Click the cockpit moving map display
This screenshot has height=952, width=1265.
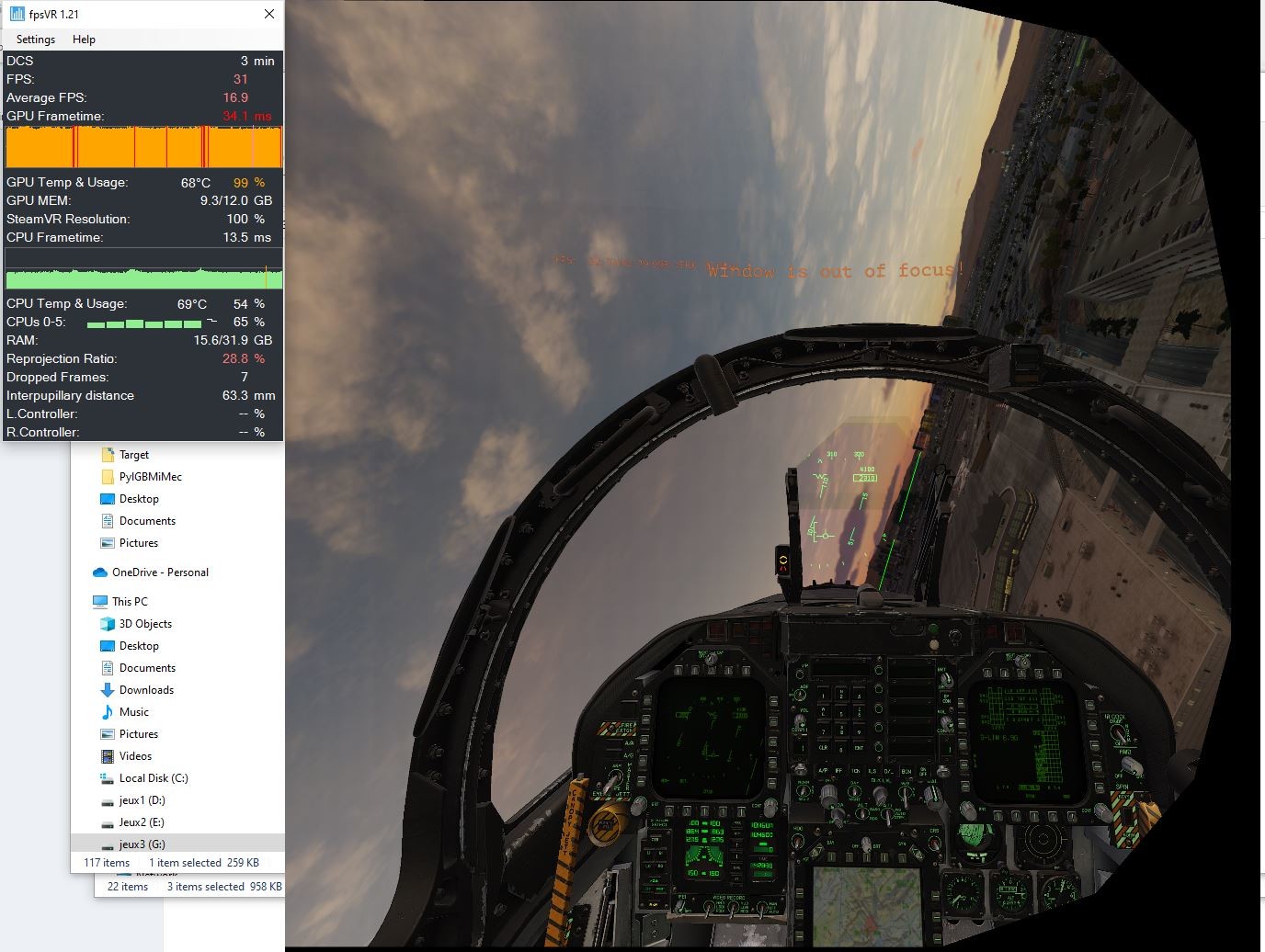point(869,906)
